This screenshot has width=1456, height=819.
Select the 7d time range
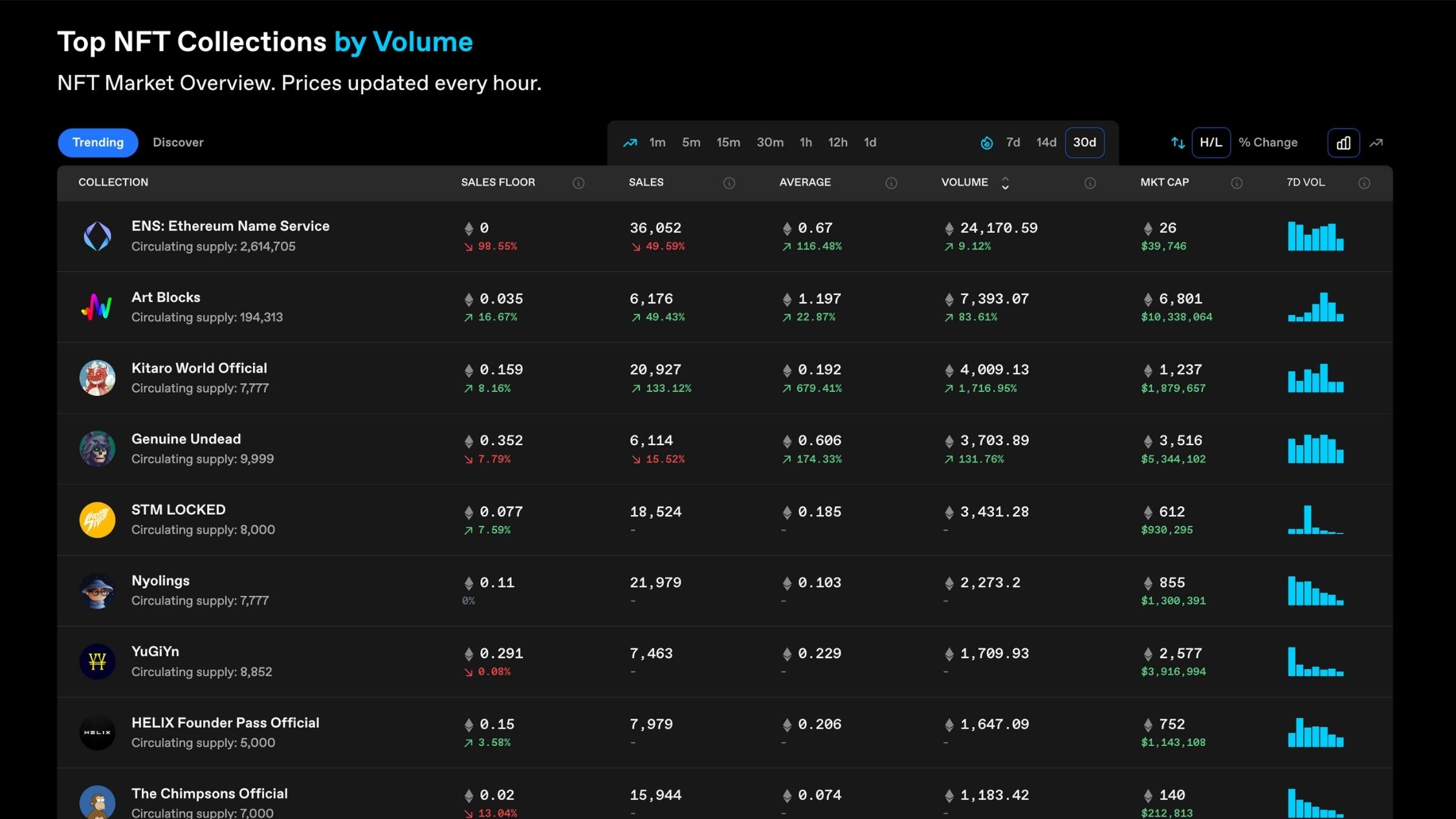(x=1013, y=142)
